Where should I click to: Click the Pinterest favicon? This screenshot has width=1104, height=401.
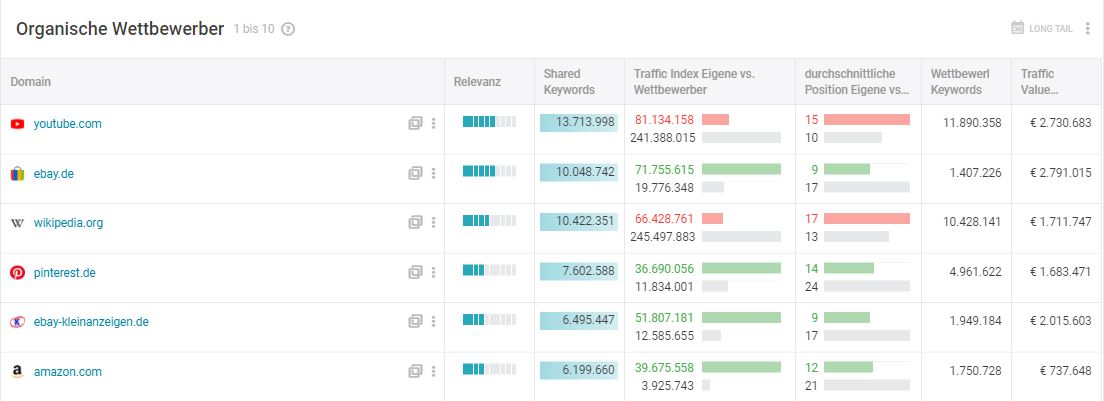tap(18, 272)
